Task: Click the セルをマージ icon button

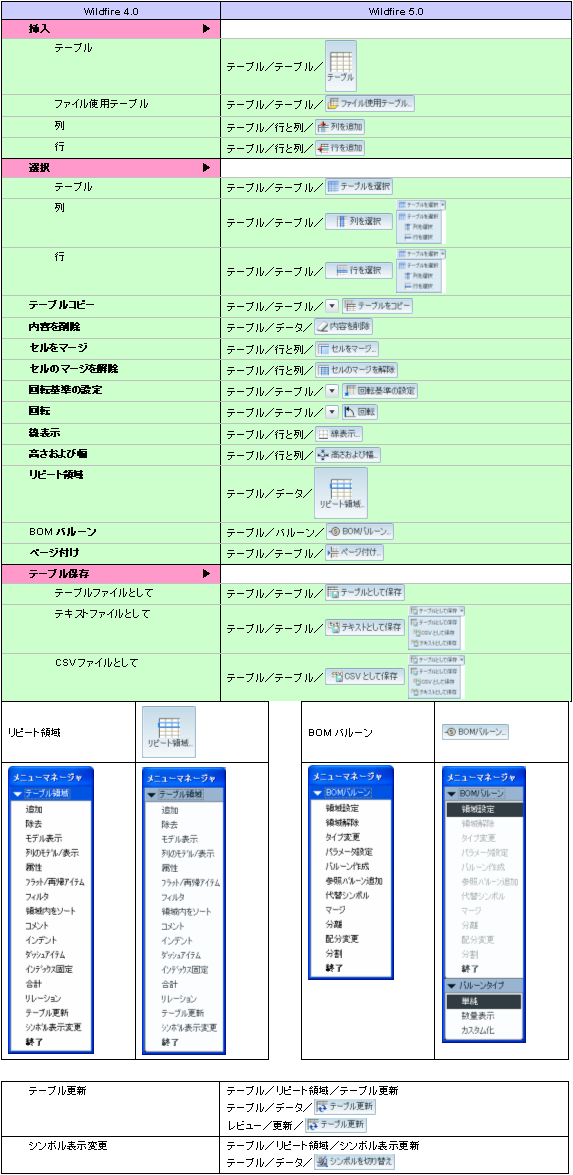Action: tap(347, 348)
